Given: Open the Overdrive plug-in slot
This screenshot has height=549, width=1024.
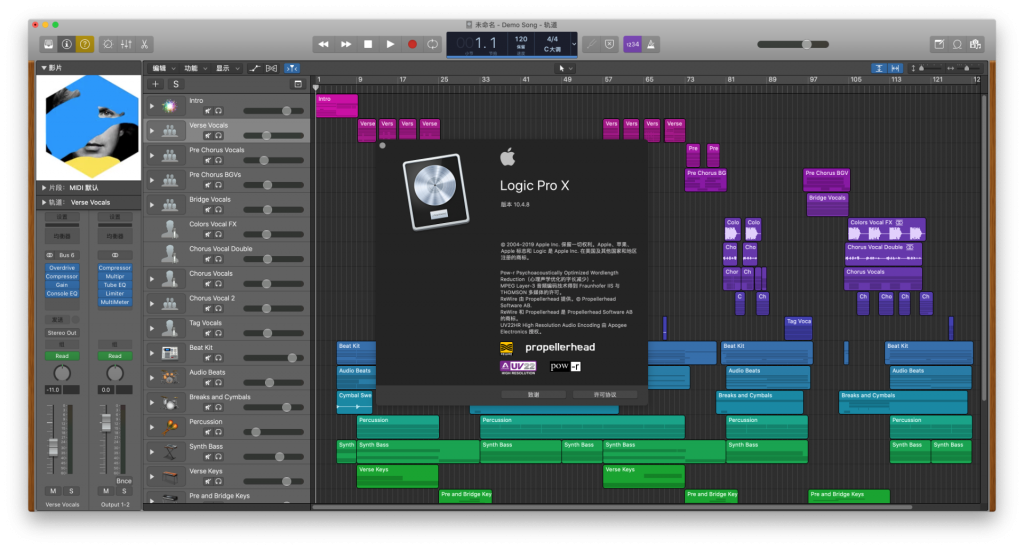Looking at the screenshot, I should coord(61,268).
